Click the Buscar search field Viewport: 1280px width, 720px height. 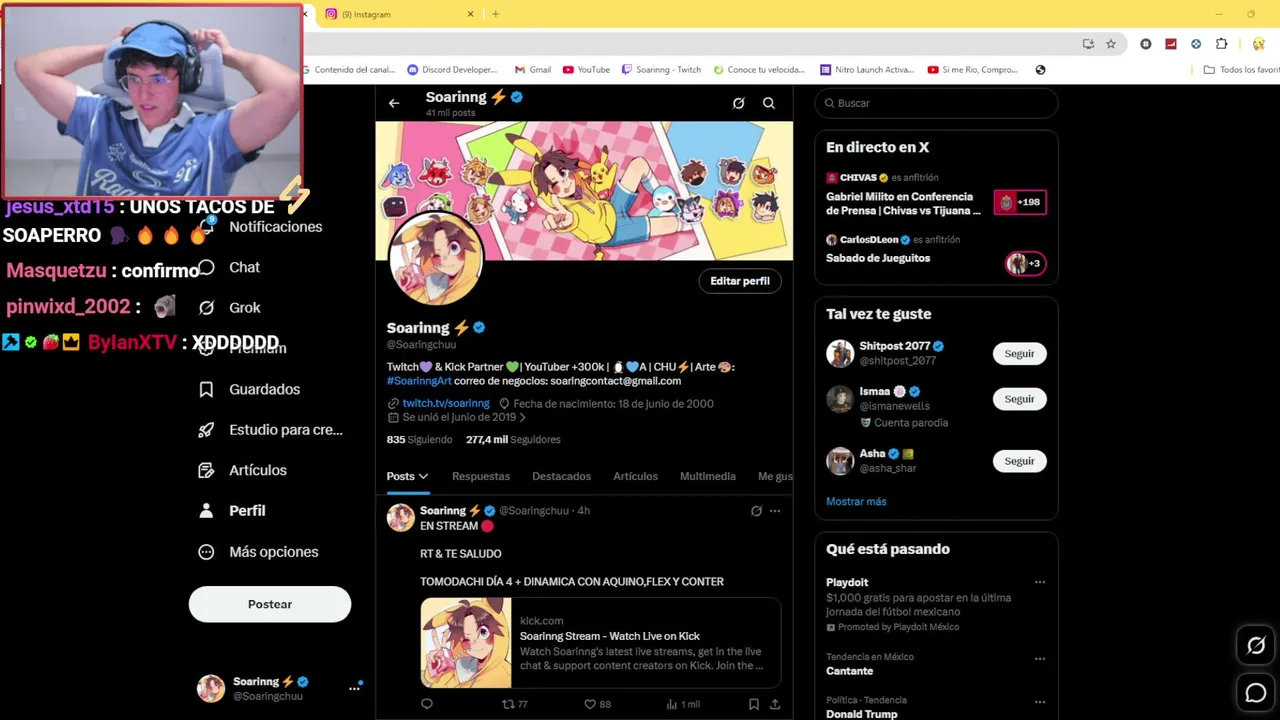click(x=936, y=103)
